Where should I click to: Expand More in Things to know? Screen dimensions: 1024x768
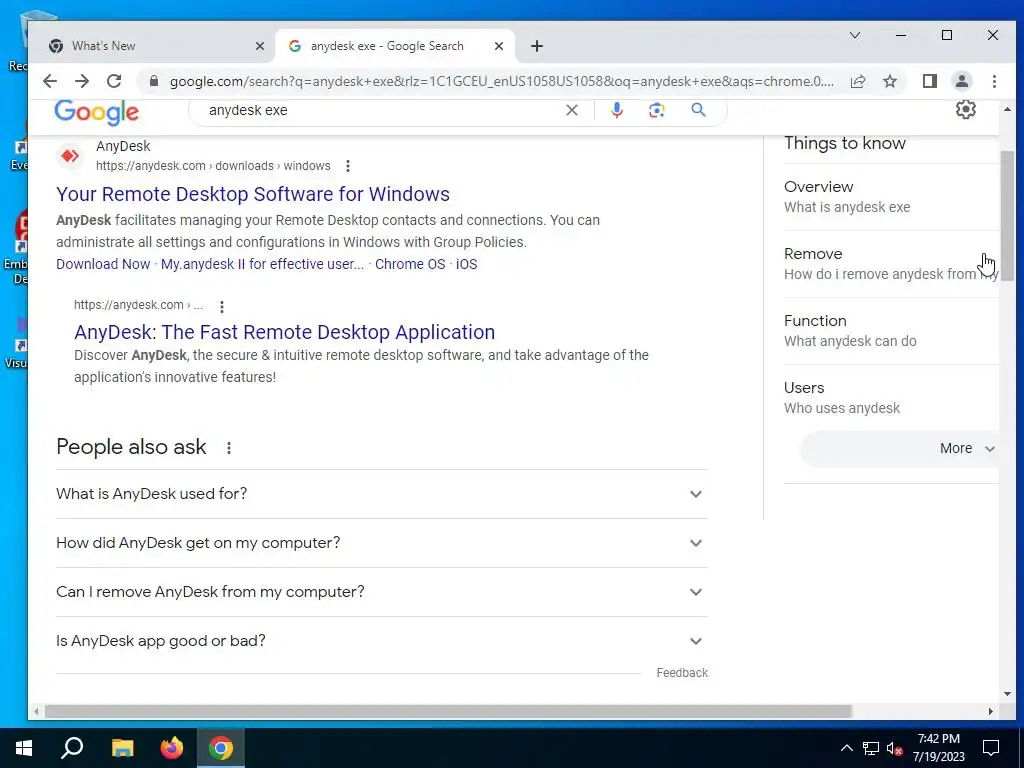[x=901, y=449]
